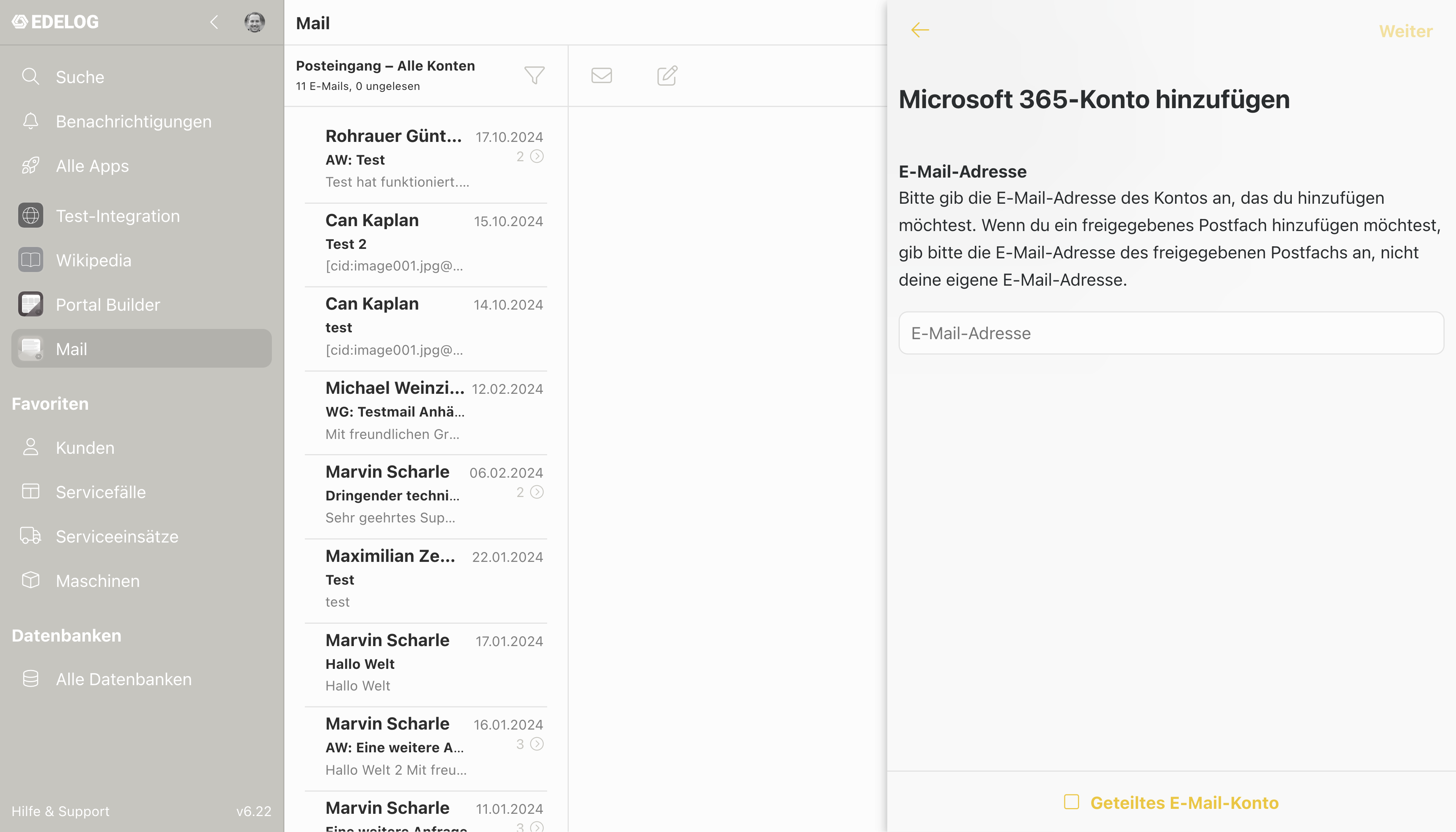
Task: Open Maschinen favorite
Action: [x=141, y=580]
